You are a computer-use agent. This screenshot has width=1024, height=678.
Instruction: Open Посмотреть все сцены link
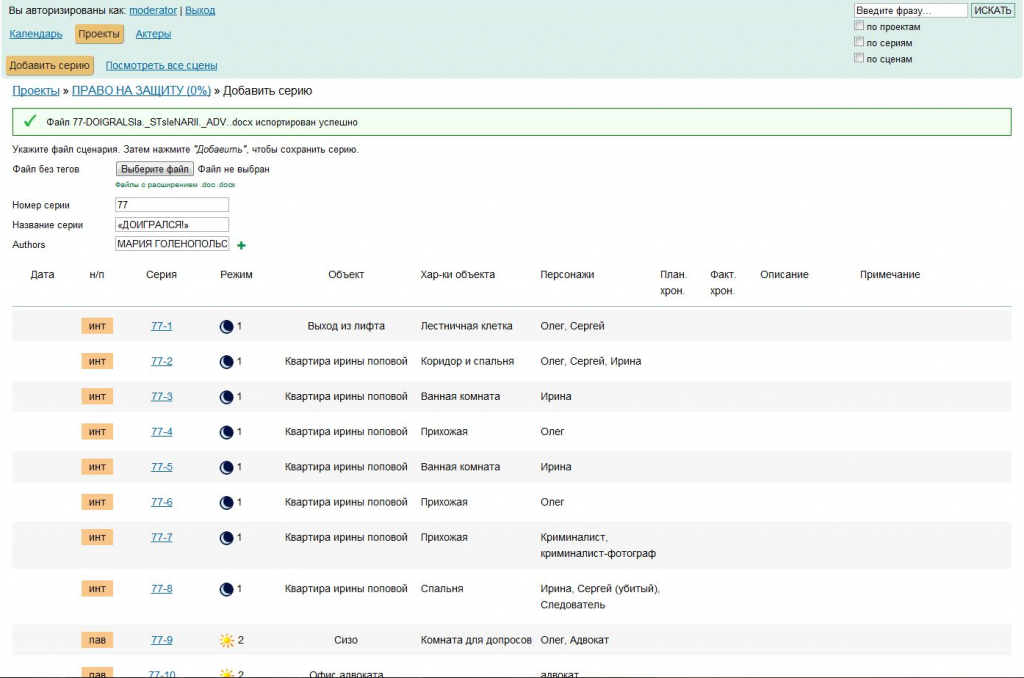tap(161, 65)
